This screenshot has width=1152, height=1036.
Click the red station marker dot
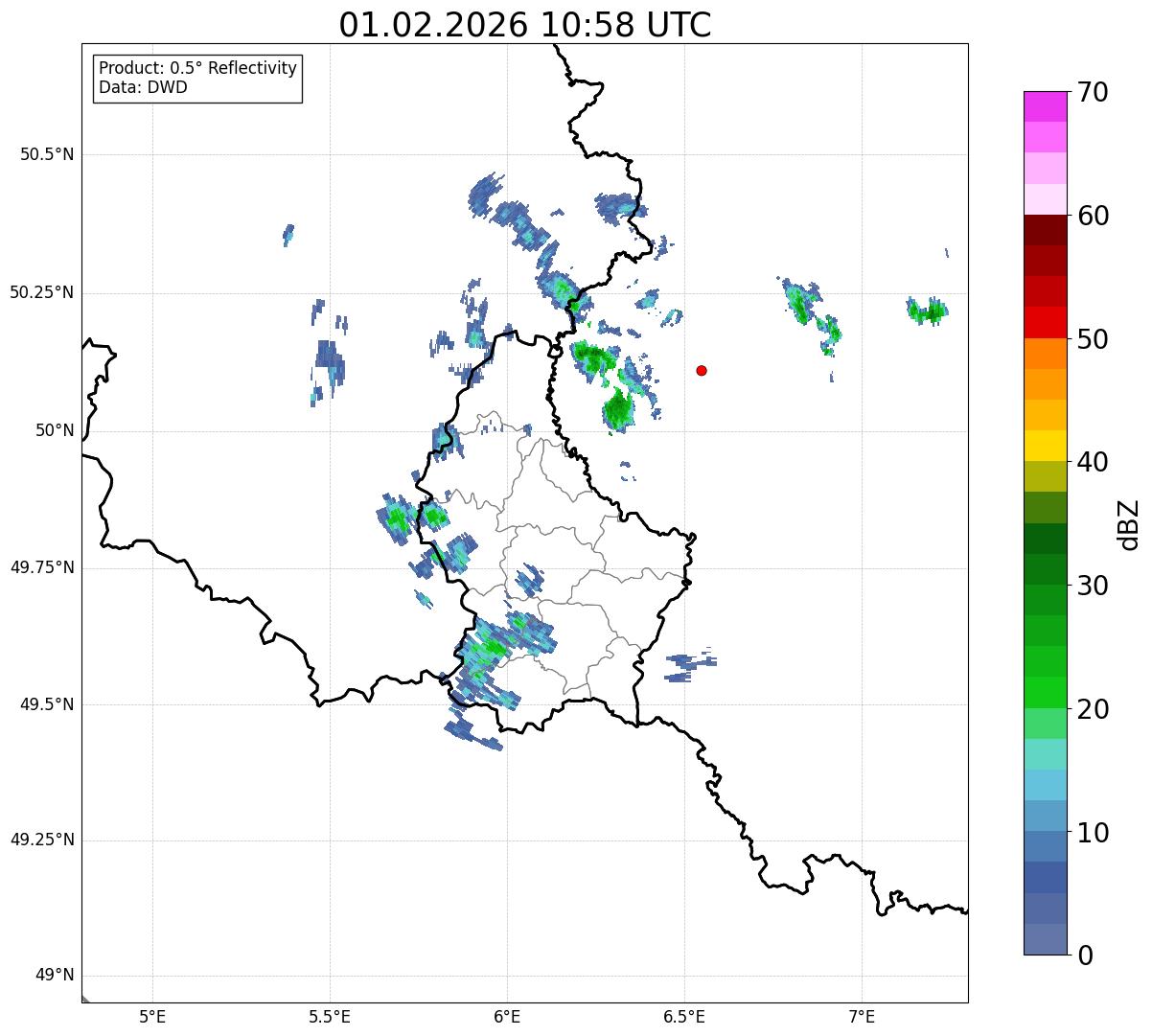tap(702, 370)
